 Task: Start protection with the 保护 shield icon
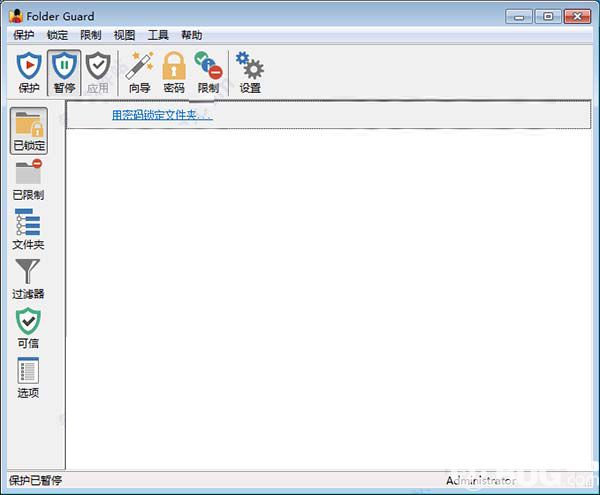pyautogui.click(x=29, y=73)
